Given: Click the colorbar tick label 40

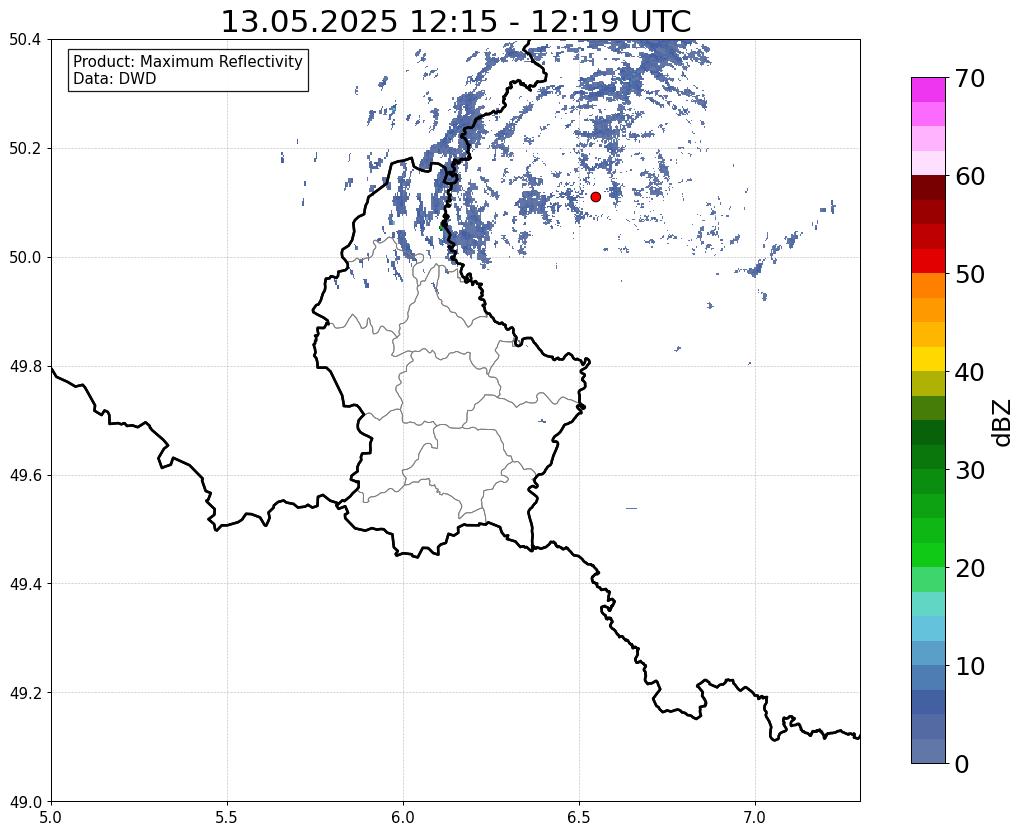Looking at the screenshot, I should coord(969,372).
